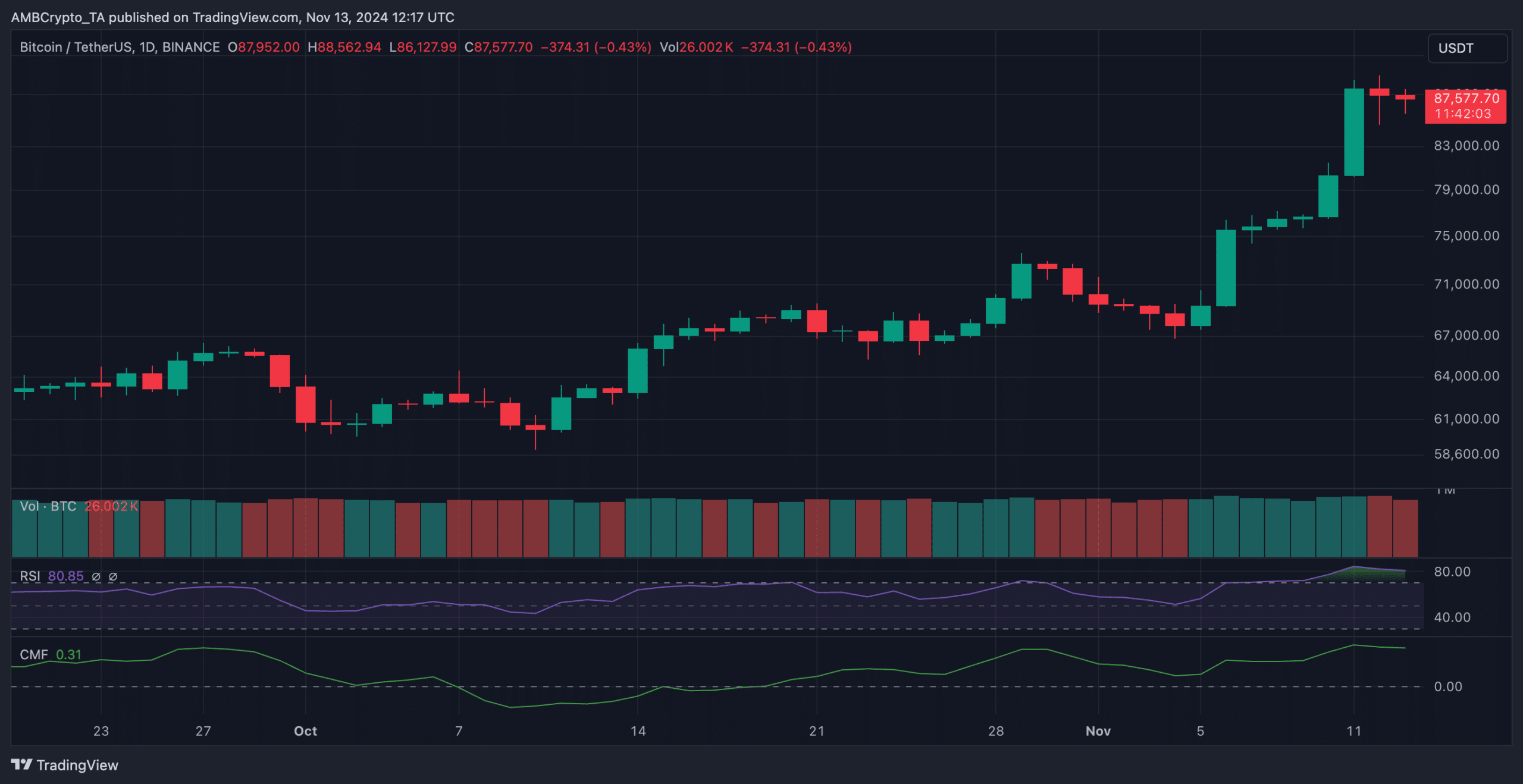Open the USDT currency selector
Viewport: 1523px width, 784px height.
tap(1467, 48)
